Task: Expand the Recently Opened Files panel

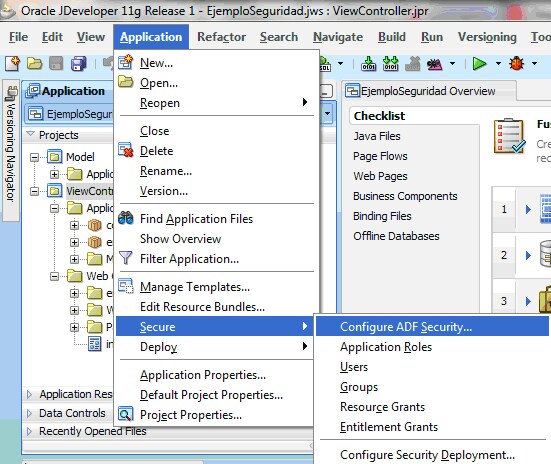Action: click(x=29, y=431)
